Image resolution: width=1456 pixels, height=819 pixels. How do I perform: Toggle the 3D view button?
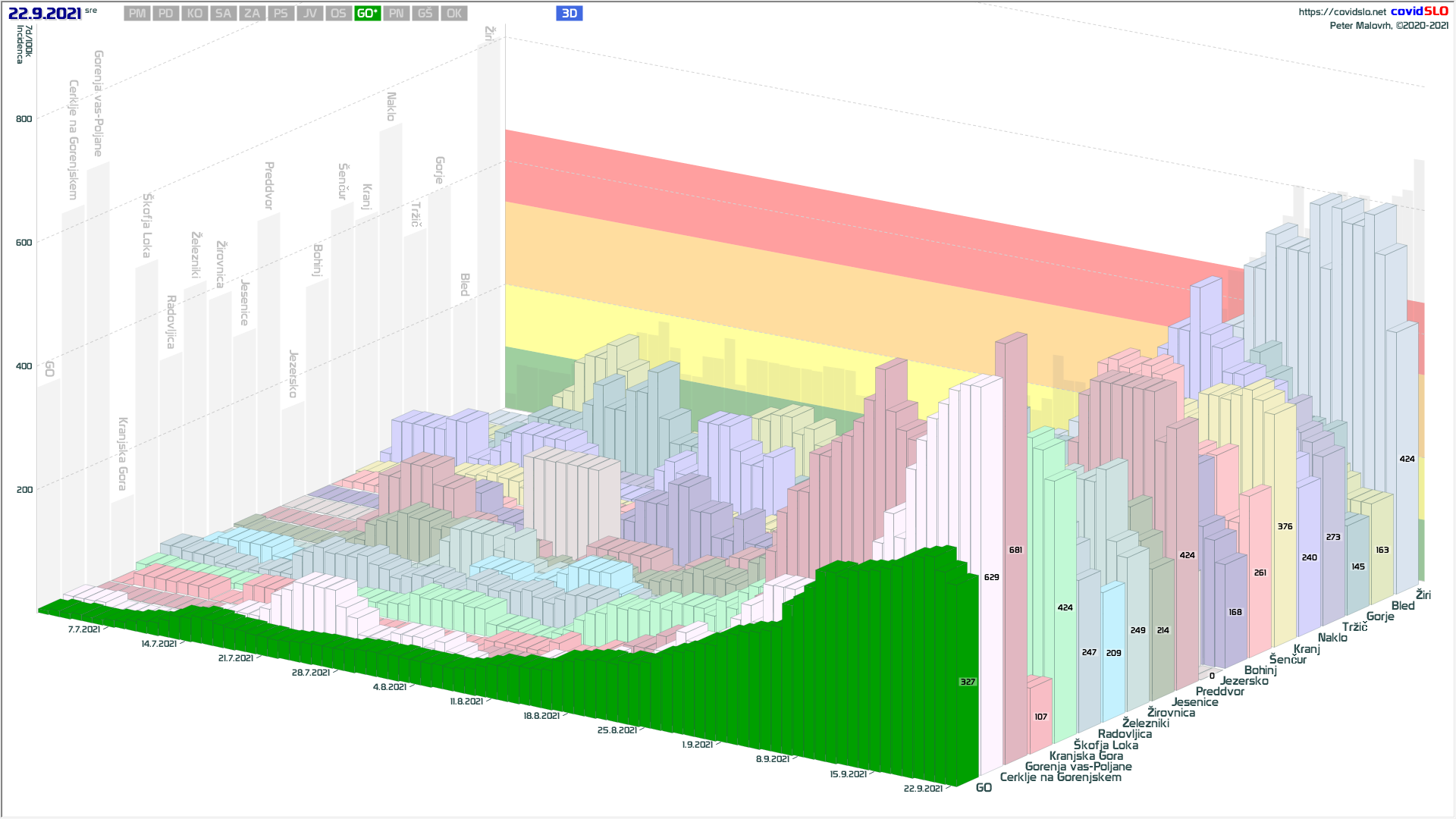click(x=570, y=14)
